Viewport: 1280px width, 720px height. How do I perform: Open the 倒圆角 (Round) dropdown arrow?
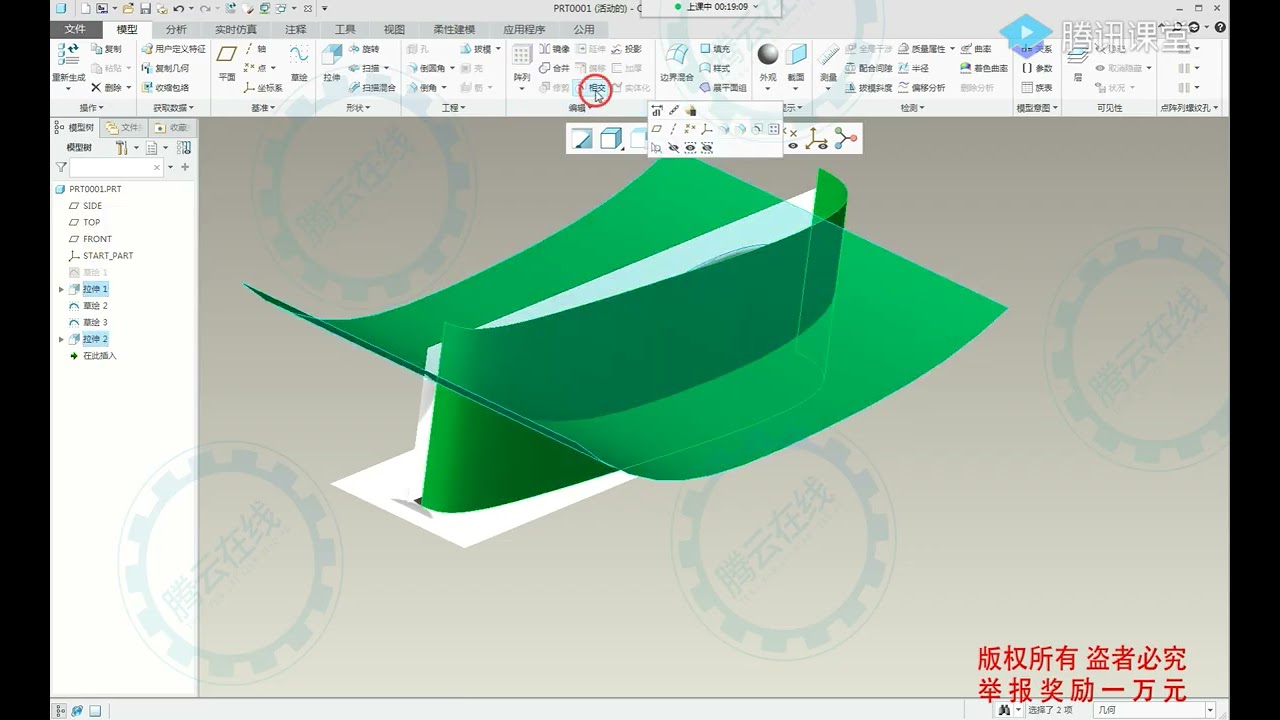(x=452, y=68)
